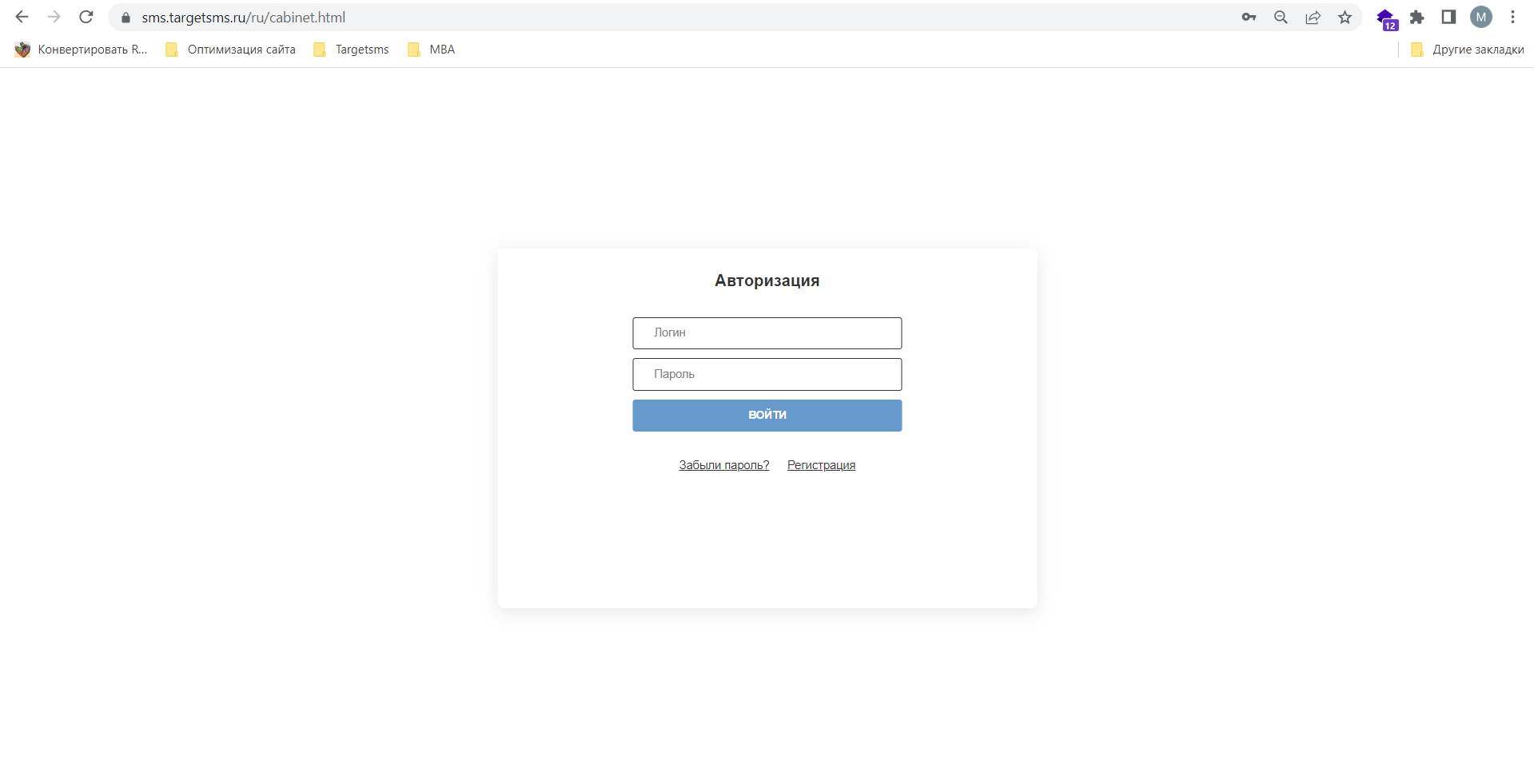
Task: Open saved passwords key icon
Action: tap(1249, 18)
